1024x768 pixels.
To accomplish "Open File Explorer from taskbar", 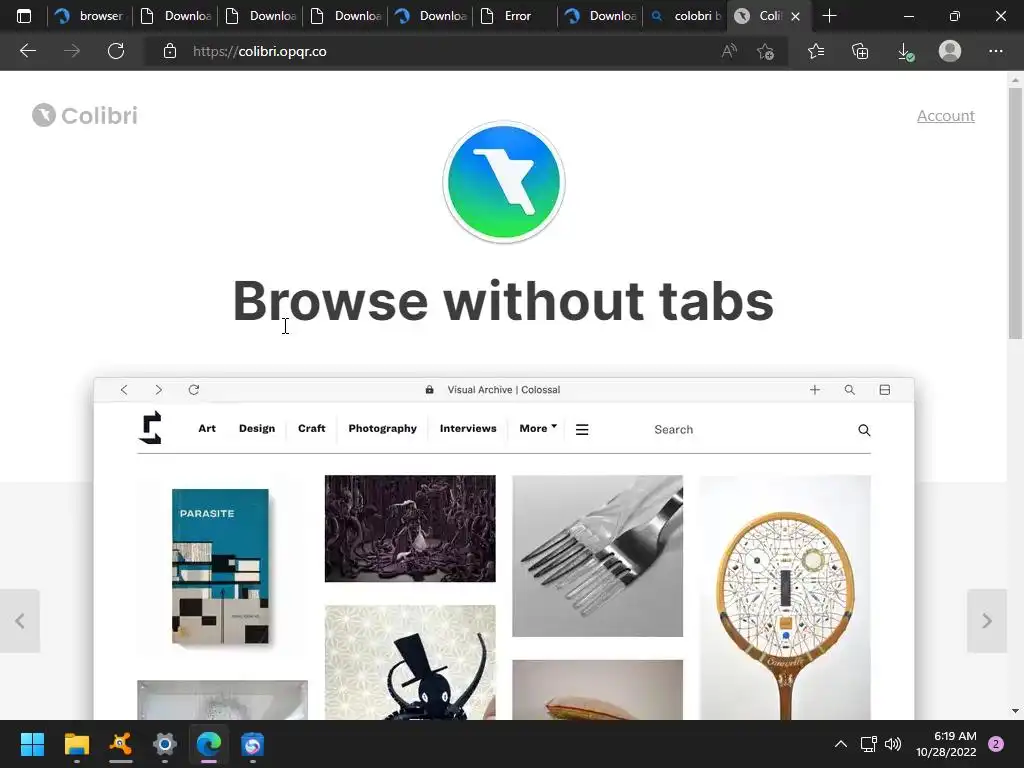I will (x=76, y=744).
